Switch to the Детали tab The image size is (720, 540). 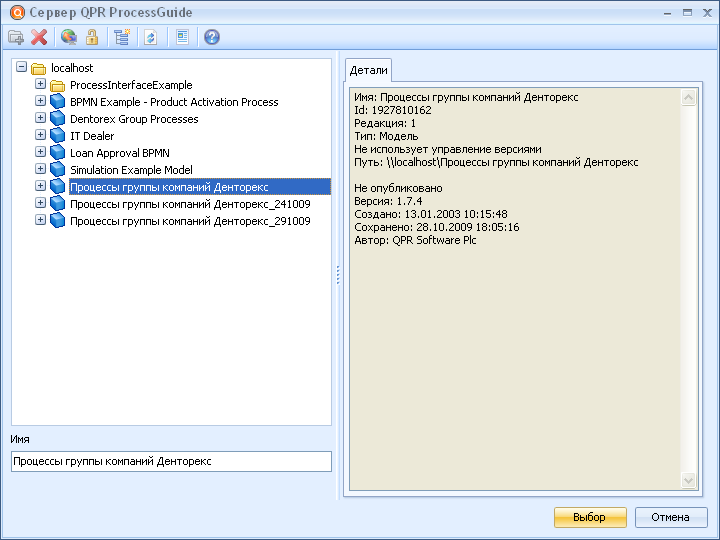point(368,70)
